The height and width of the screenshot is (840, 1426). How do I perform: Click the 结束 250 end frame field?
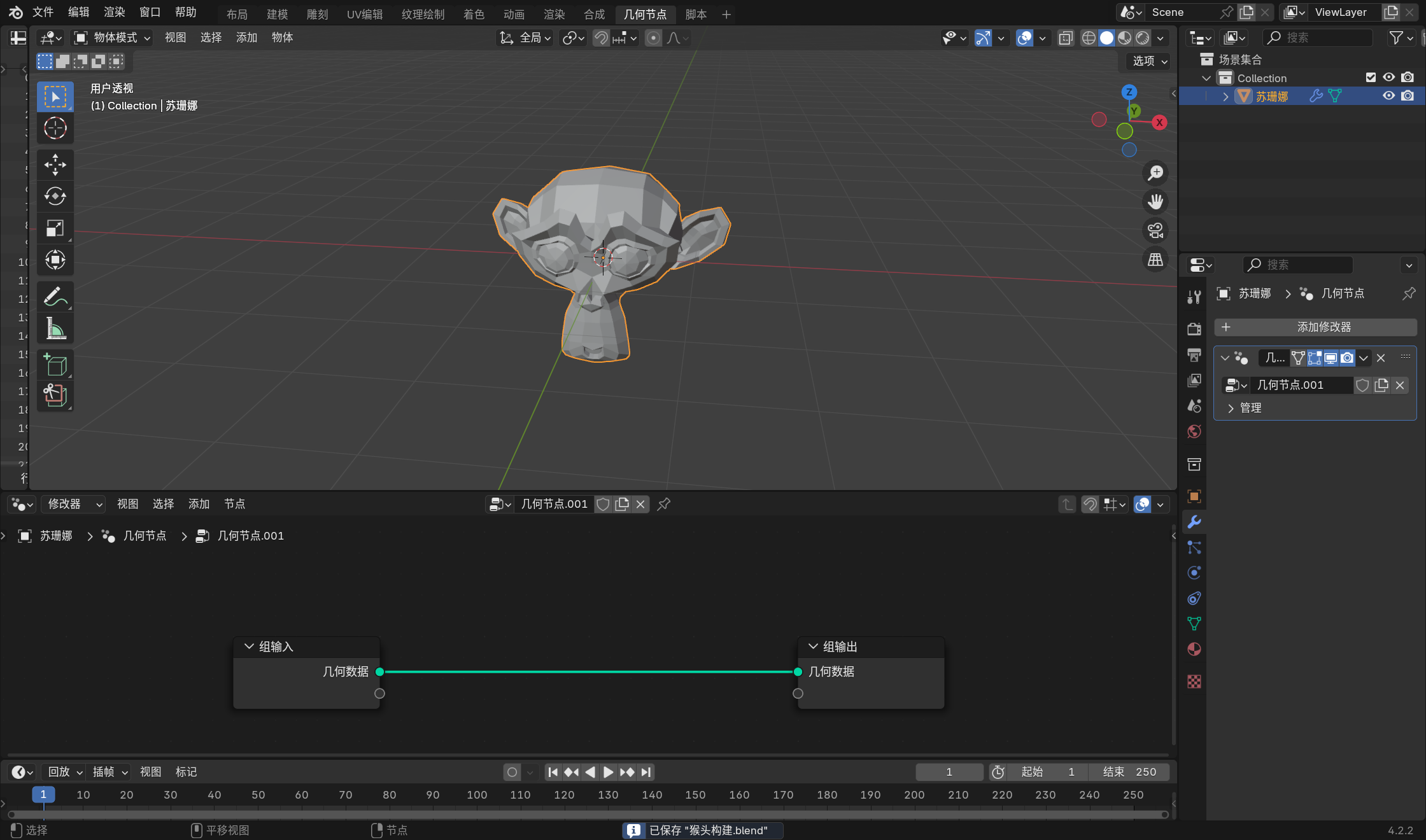(1129, 772)
